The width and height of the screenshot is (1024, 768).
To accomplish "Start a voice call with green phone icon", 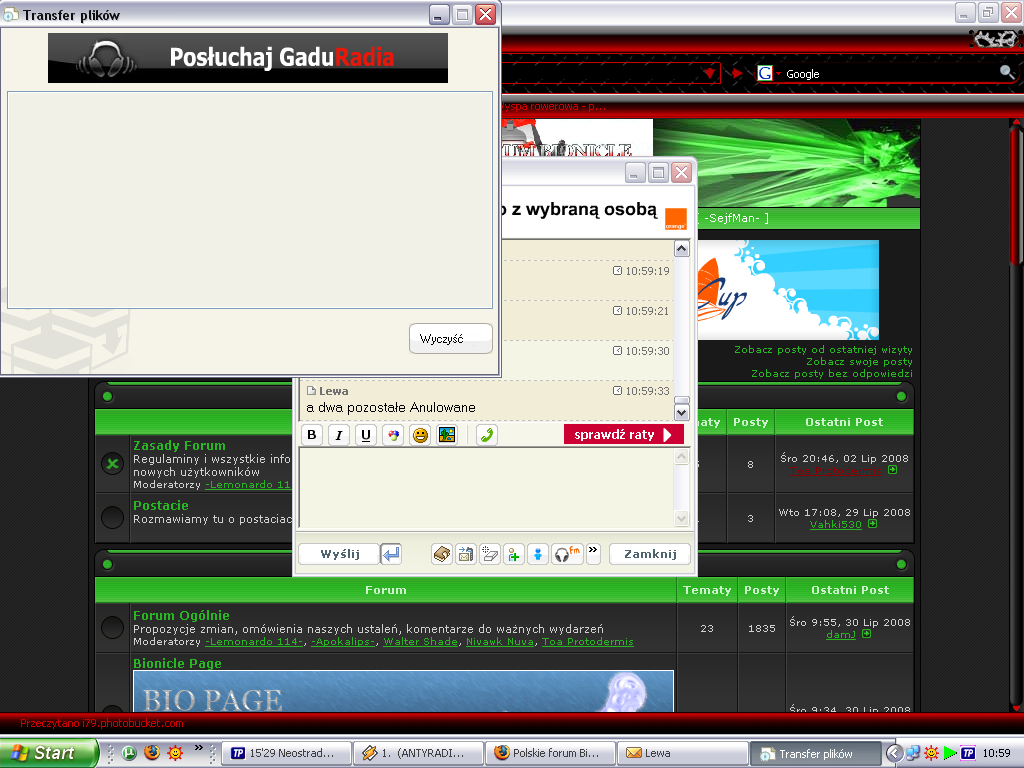I will click(487, 435).
